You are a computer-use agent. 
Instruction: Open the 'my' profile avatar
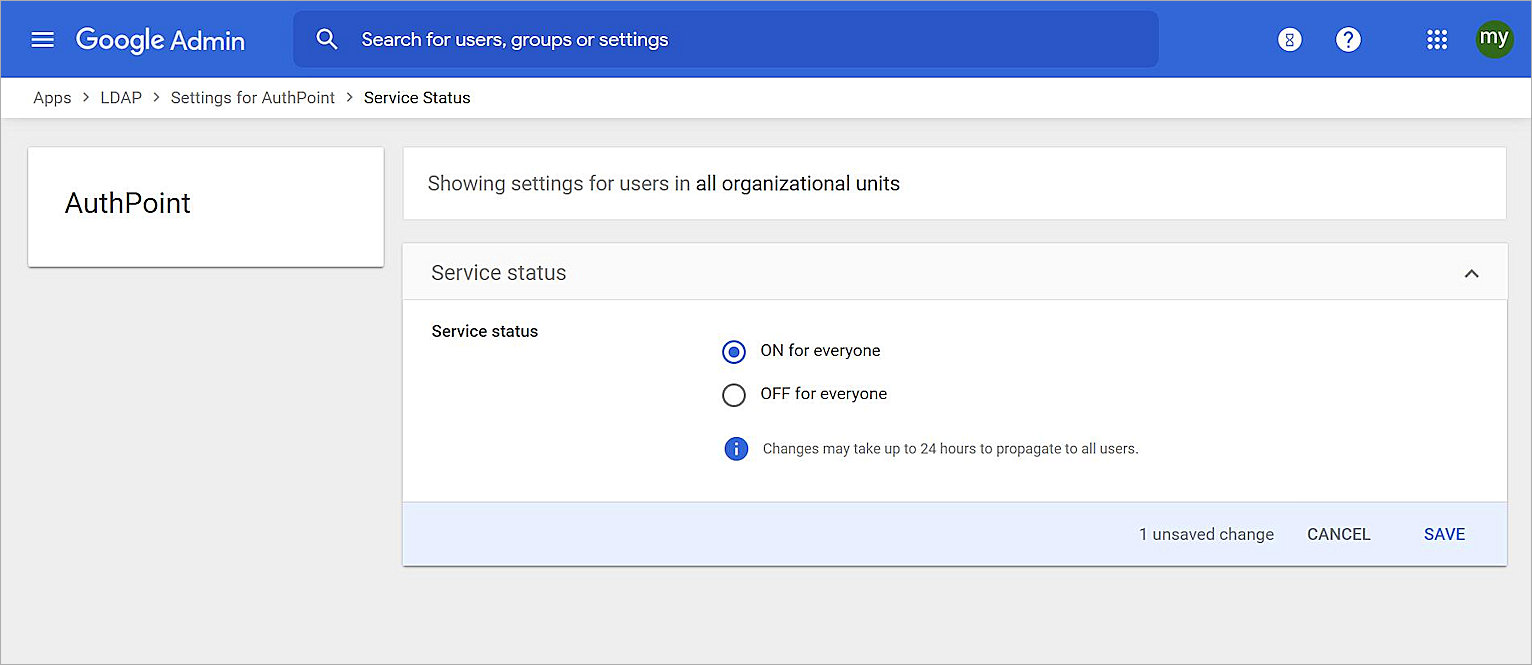point(1494,39)
